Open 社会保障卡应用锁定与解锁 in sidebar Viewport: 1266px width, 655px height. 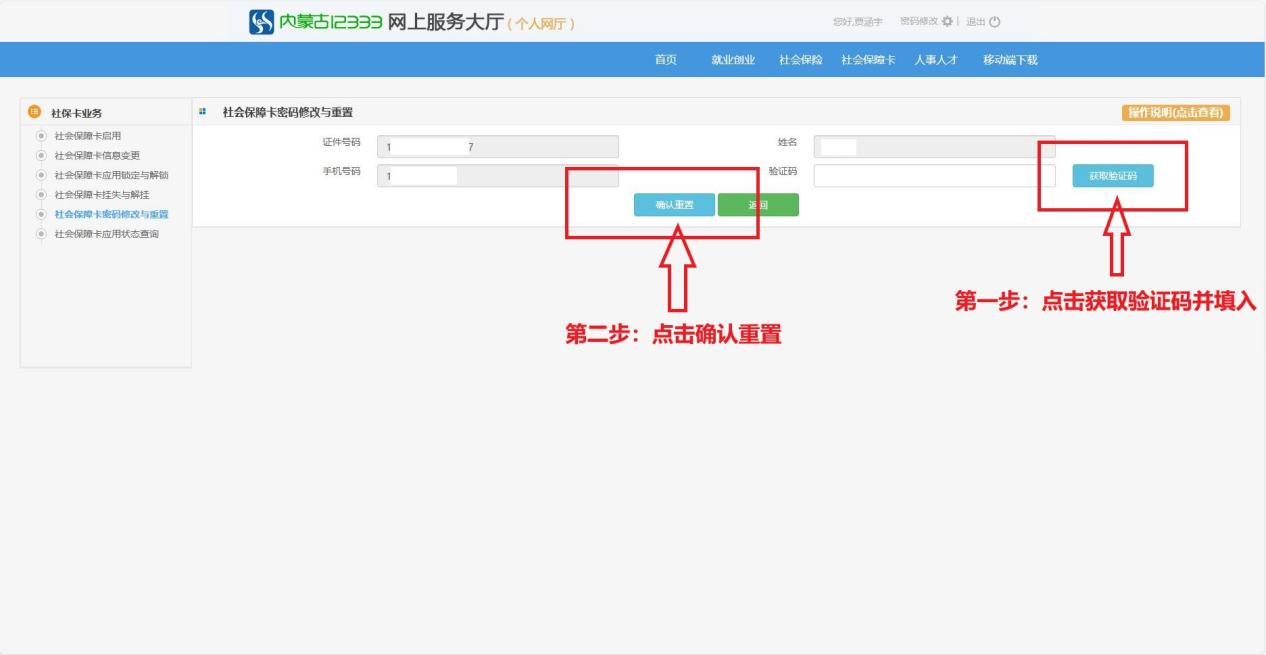(x=111, y=175)
